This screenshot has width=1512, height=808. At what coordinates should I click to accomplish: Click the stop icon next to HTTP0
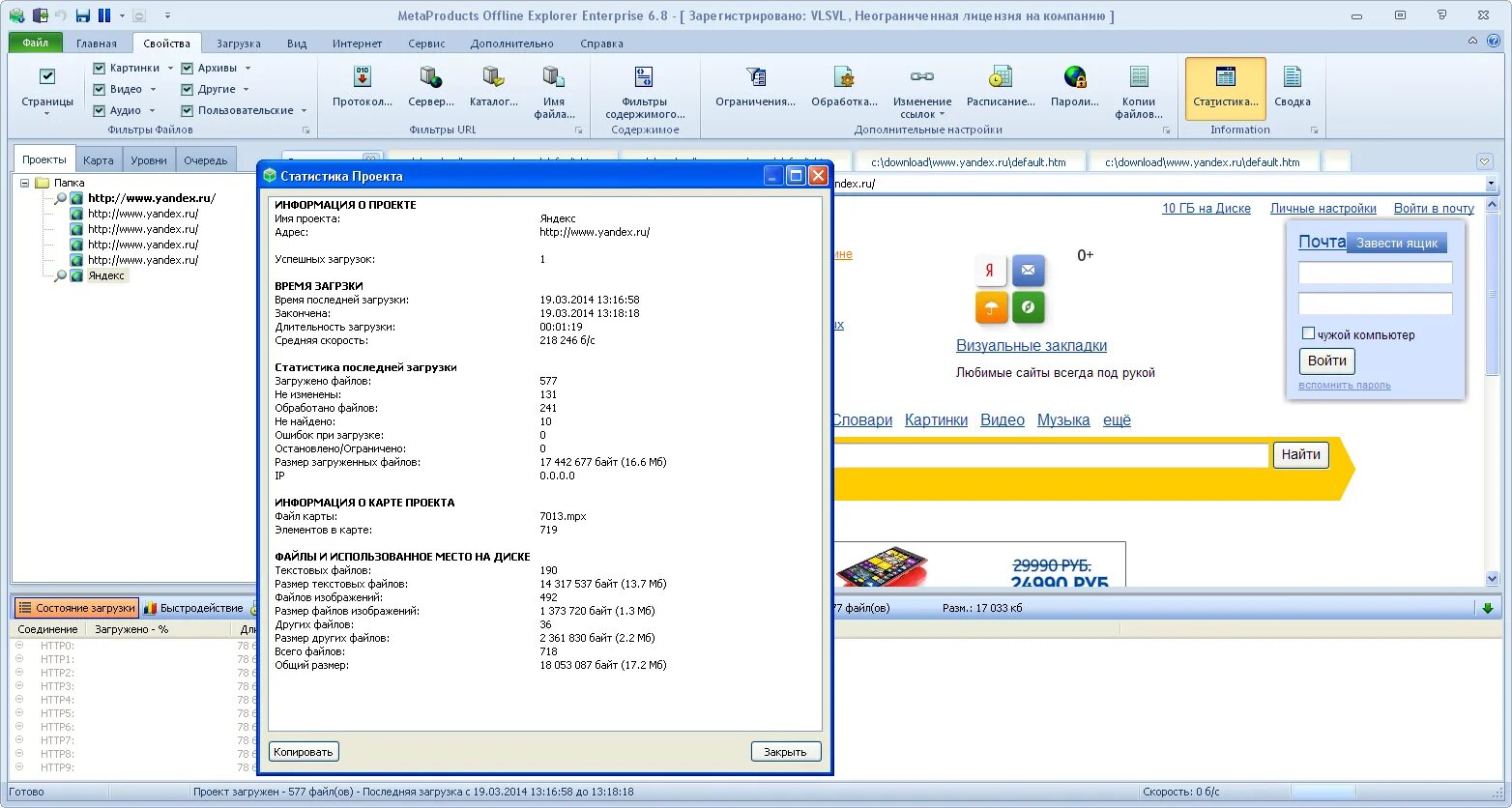pyautogui.click(x=19, y=646)
